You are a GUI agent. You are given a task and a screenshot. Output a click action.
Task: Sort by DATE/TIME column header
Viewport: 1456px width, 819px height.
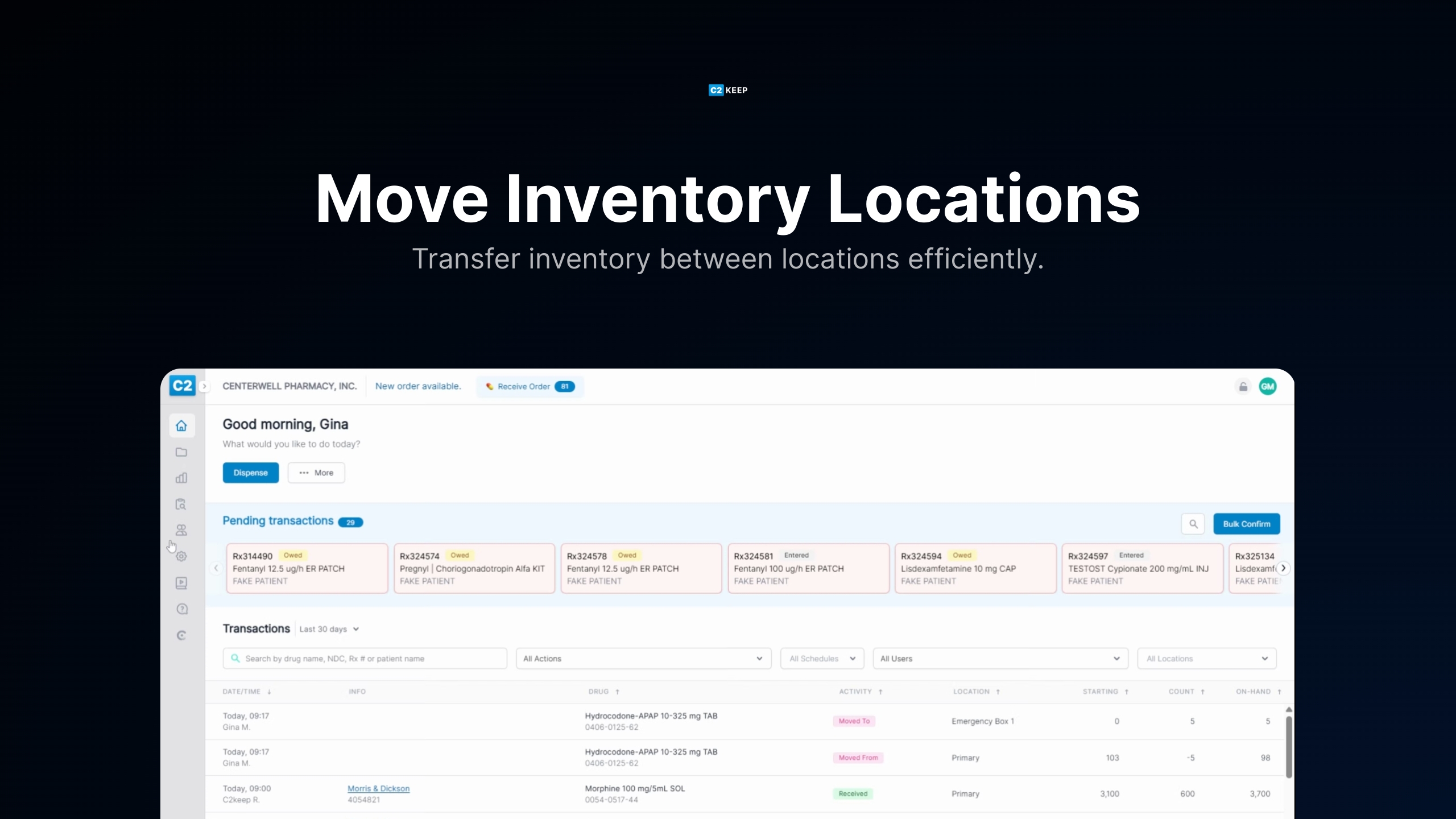pyautogui.click(x=247, y=692)
